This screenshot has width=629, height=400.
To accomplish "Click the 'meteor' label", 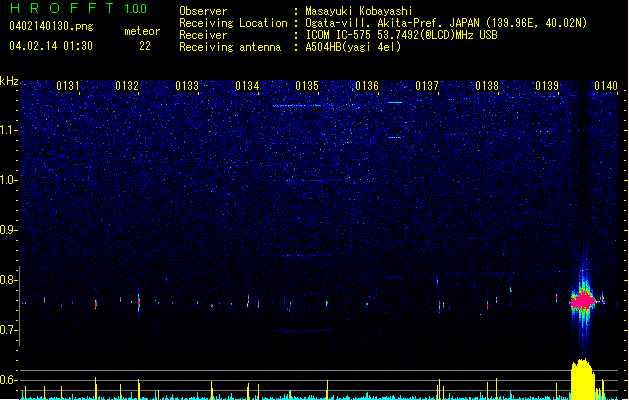I will 142,31.
